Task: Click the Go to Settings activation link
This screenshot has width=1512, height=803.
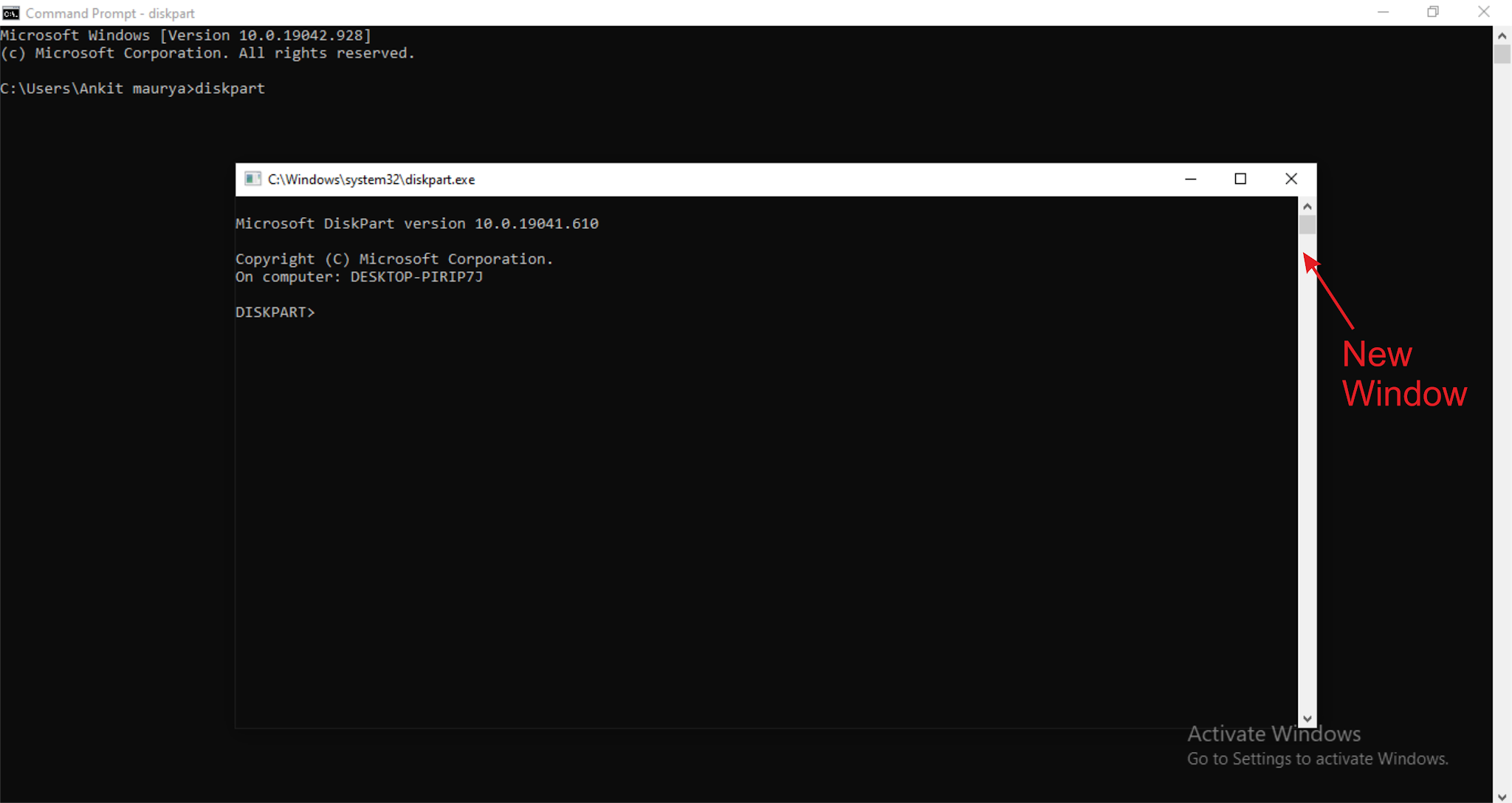Action: click(1317, 758)
